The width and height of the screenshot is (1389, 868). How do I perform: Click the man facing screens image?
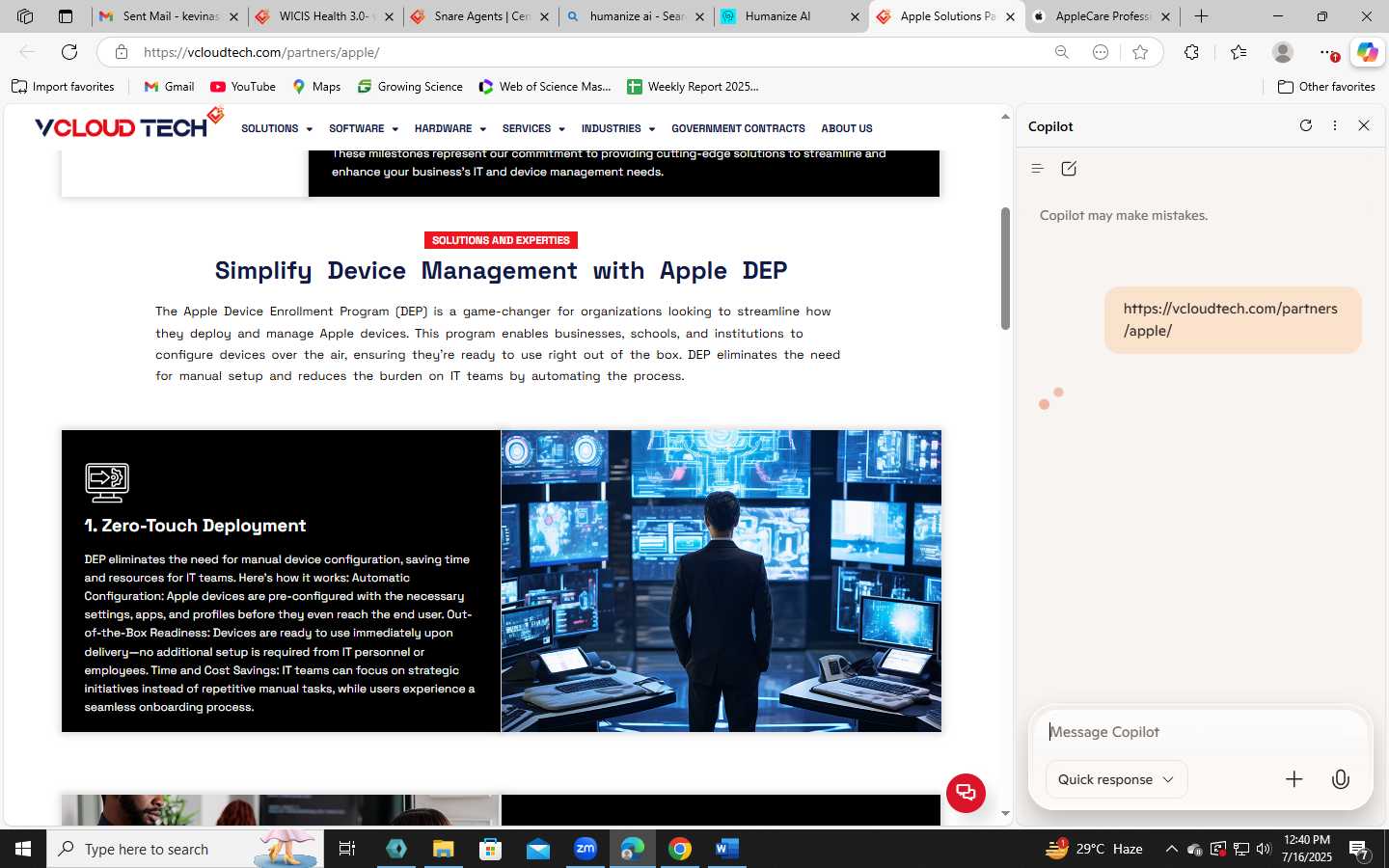coord(722,581)
